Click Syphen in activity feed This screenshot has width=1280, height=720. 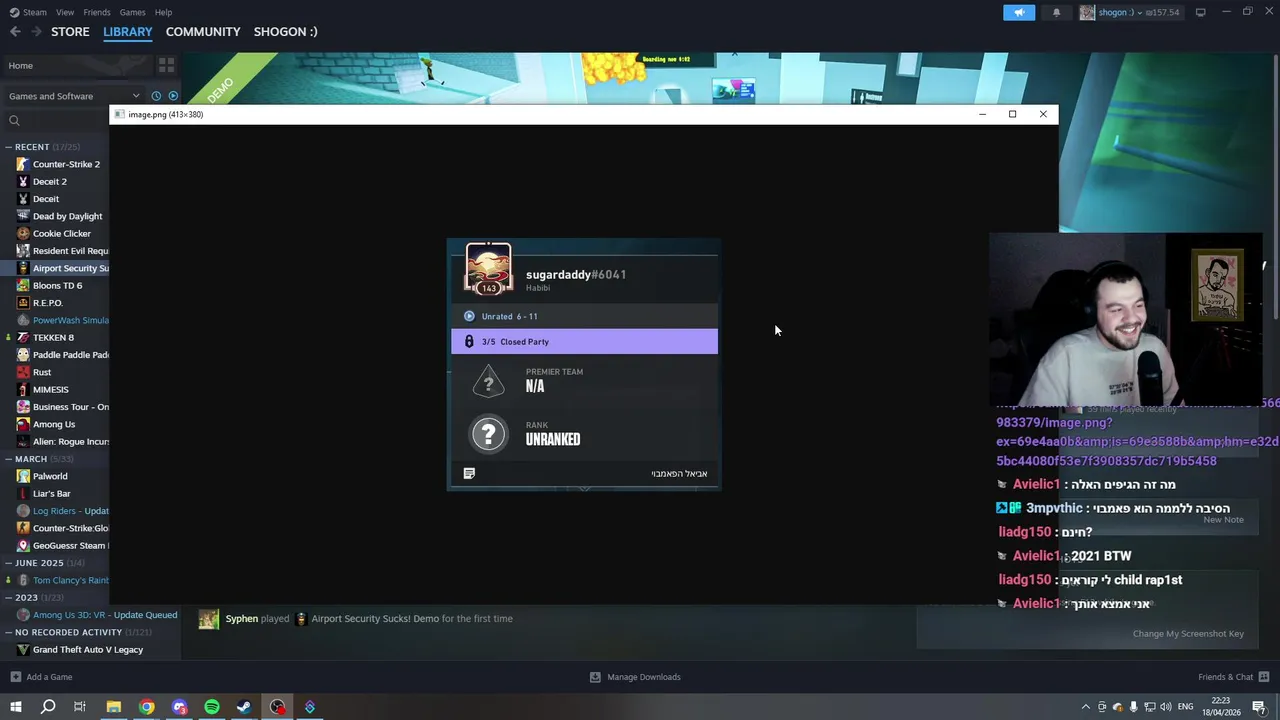pyautogui.click(x=241, y=618)
